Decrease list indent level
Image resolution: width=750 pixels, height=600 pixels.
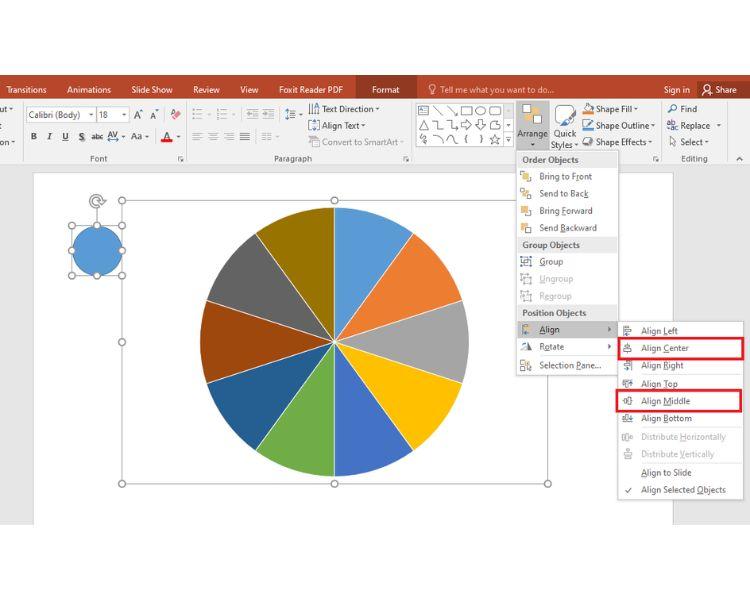pyautogui.click(x=252, y=114)
